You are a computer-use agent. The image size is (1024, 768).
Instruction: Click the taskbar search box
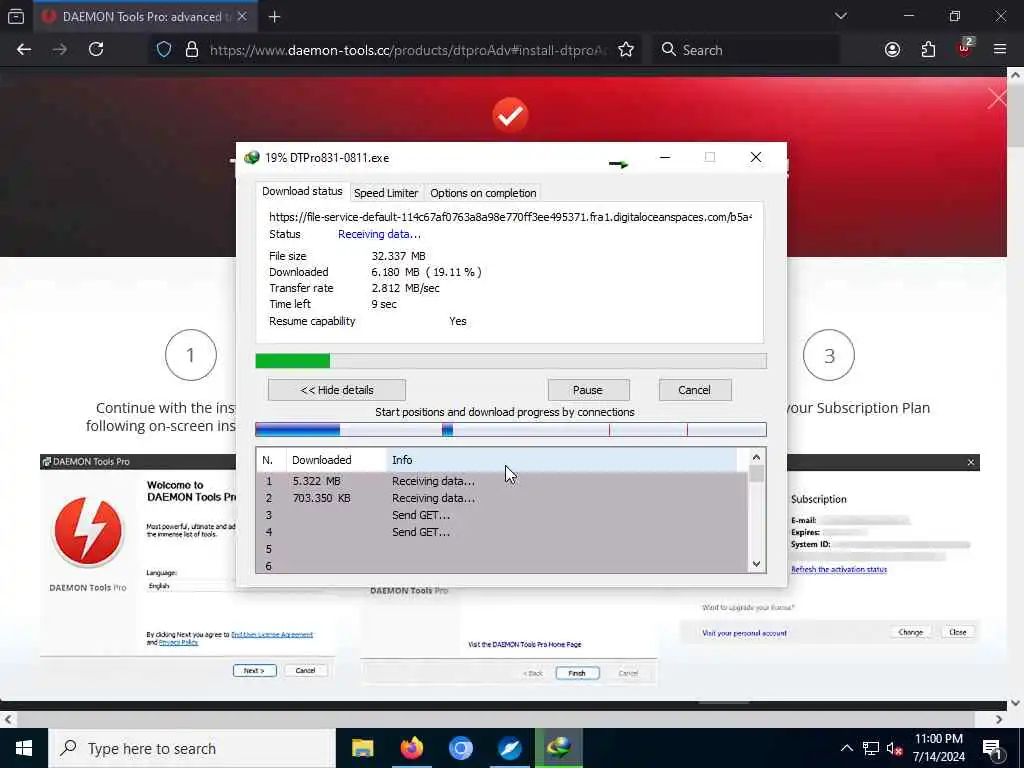191,748
